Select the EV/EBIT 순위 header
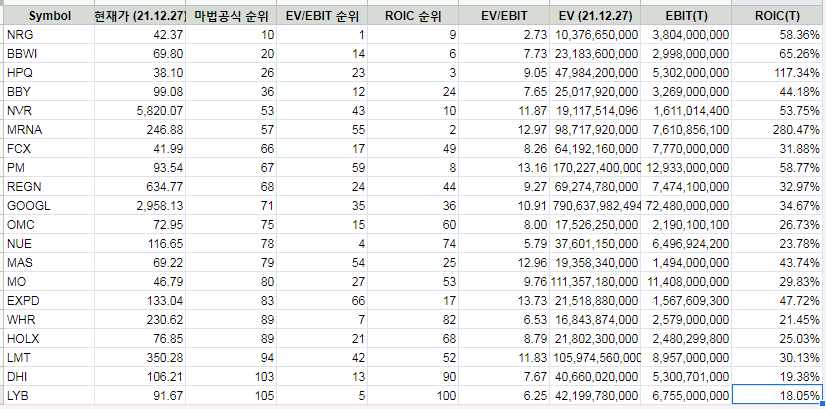 click(322, 16)
